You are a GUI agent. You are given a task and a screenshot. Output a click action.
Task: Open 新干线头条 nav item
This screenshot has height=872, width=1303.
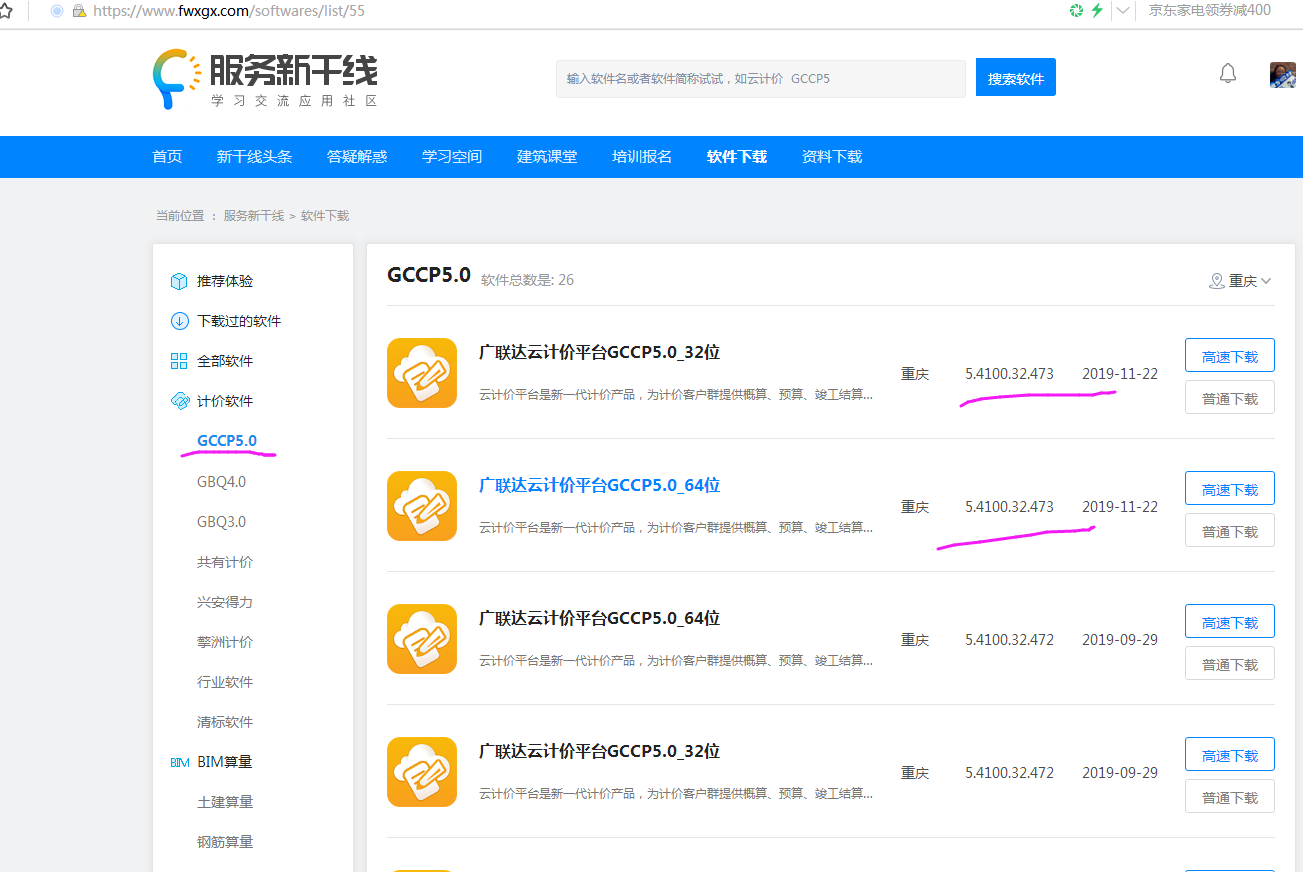coord(255,157)
